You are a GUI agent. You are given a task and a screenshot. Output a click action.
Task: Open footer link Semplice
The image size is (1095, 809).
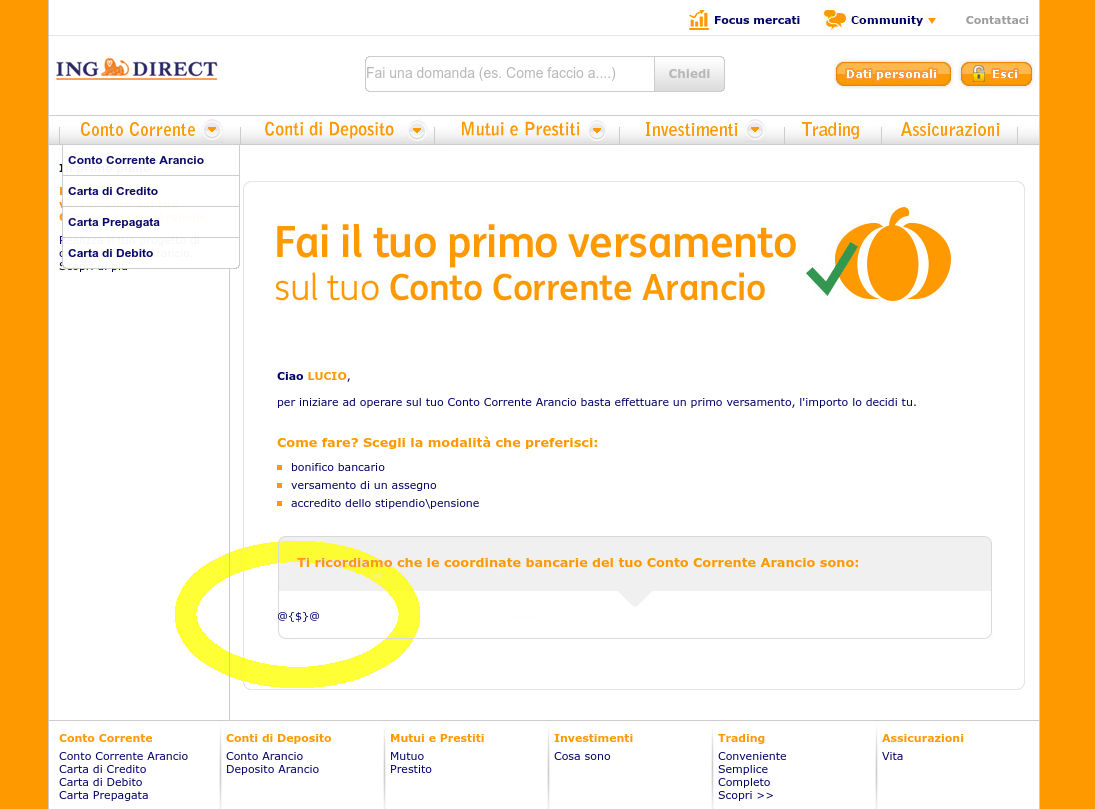(743, 769)
